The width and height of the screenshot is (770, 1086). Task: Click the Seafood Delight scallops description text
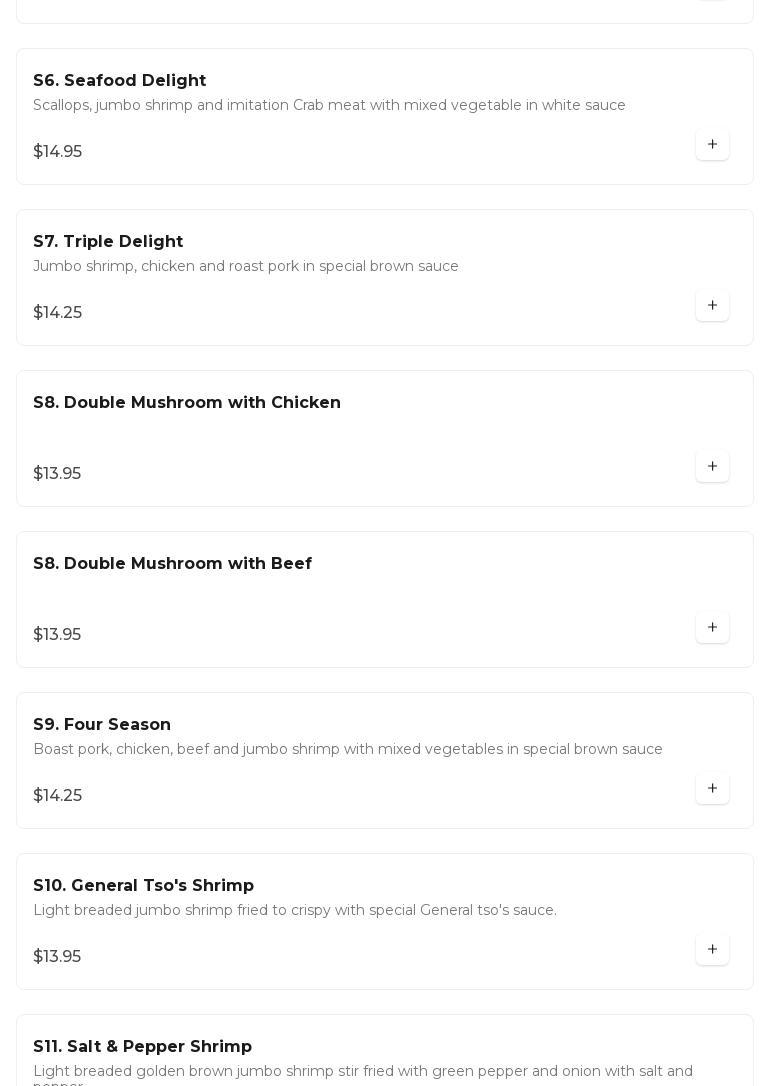pyautogui.click(x=329, y=106)
